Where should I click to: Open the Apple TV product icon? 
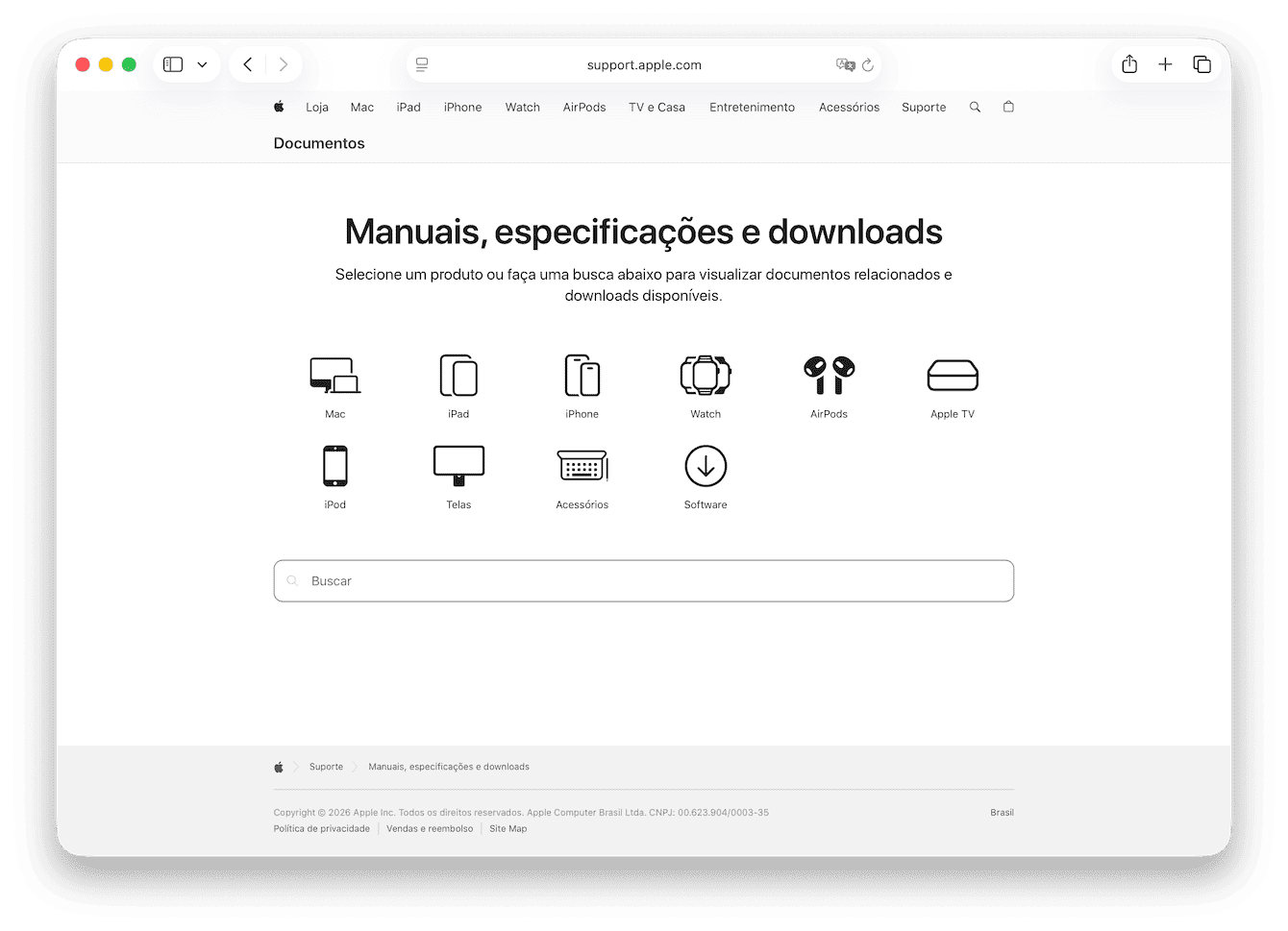953,376
